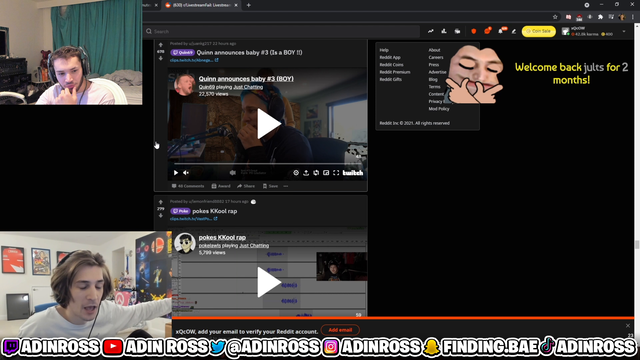
Task: Open the Mod Policy footer link
Action: coord(439,109)
